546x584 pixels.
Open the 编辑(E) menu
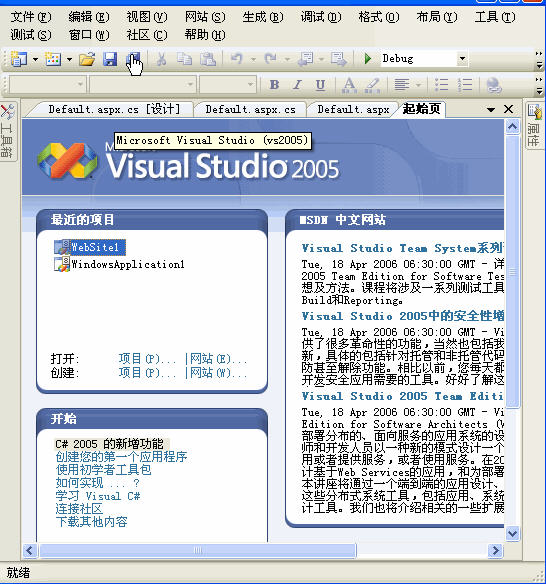[89, 17]
